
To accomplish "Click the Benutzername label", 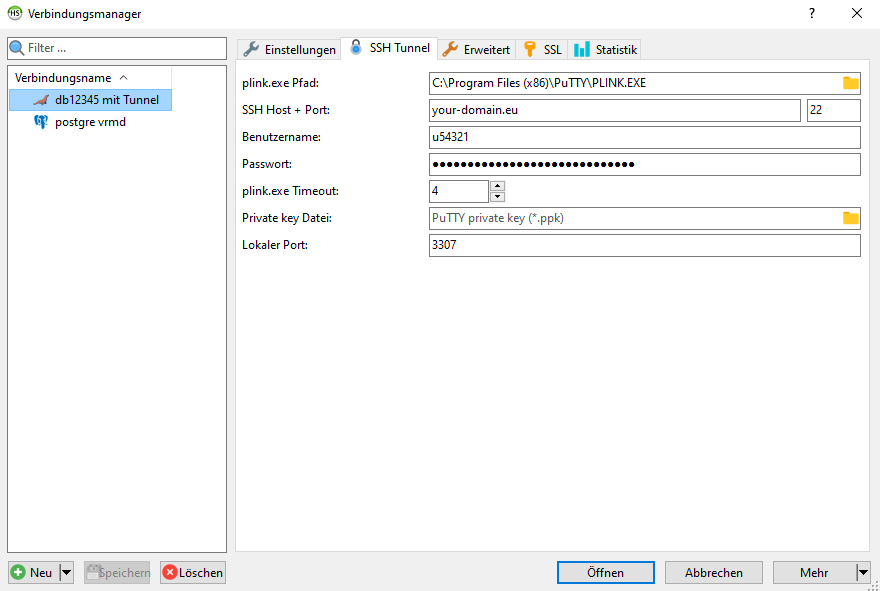I will click(x=281, y=137).
